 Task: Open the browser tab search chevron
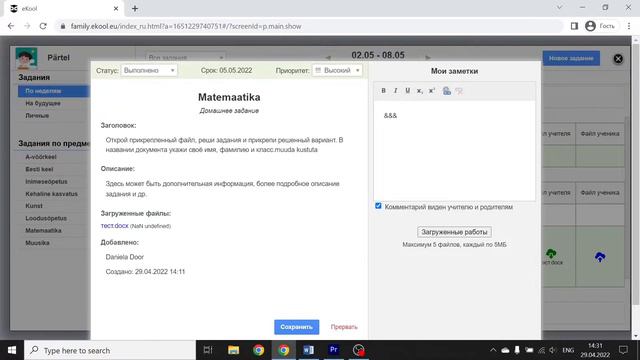560,8
